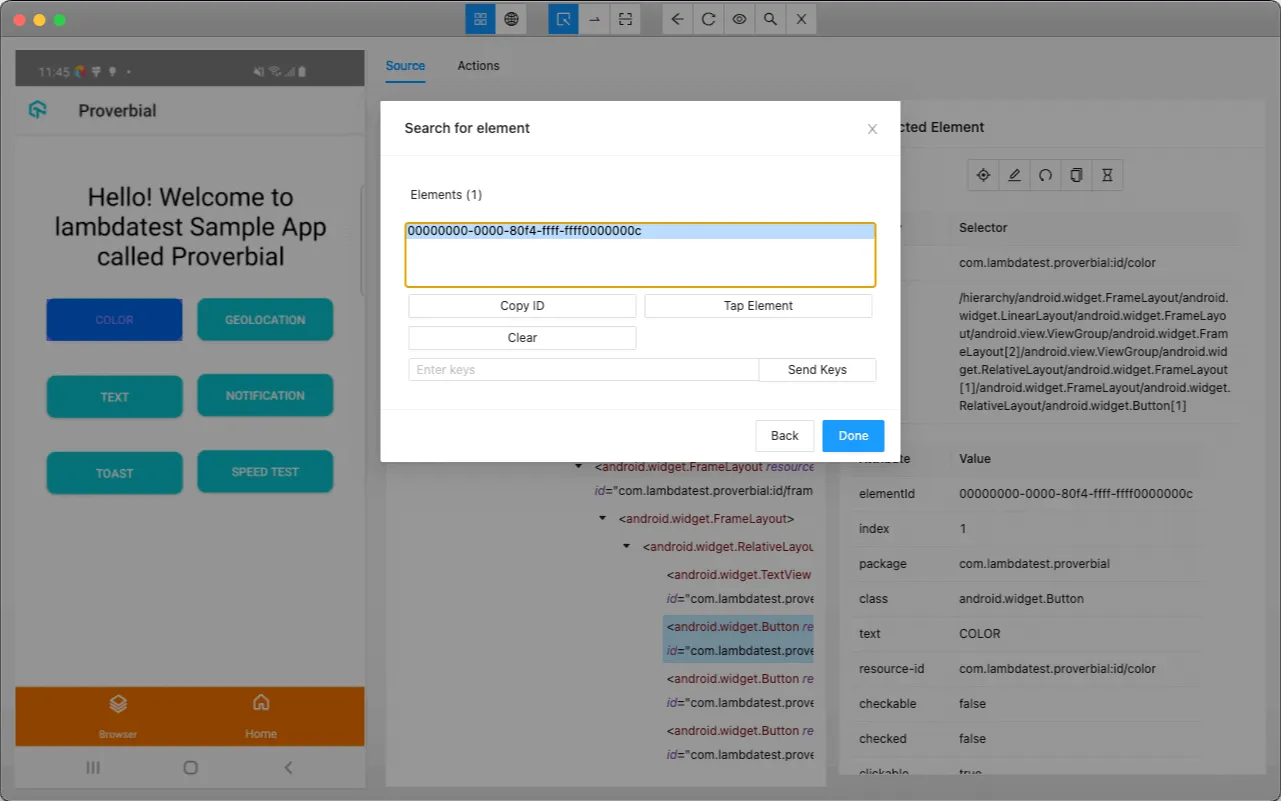This screenshot has height=801, width=1281.
Task: Switch to Web/Hybrid mode globe icon
Action: pyautogui.click(x=511, y=19)
